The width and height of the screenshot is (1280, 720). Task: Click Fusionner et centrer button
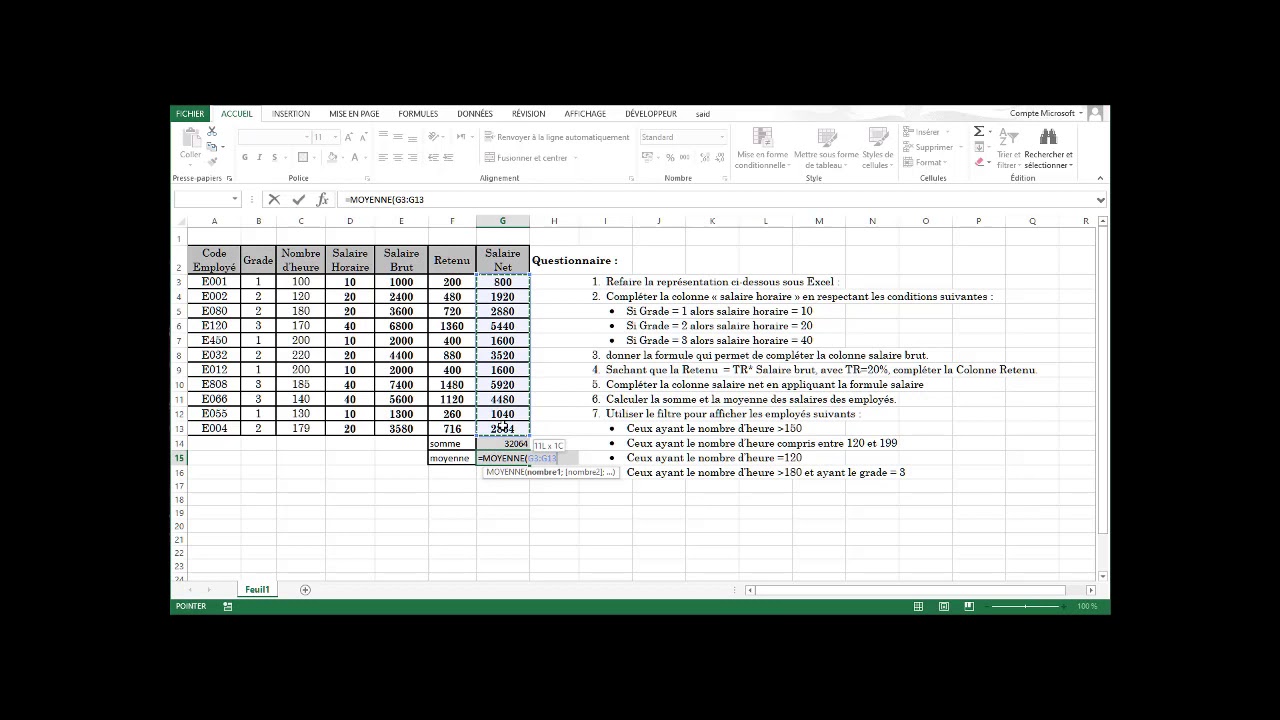point(526,158)
